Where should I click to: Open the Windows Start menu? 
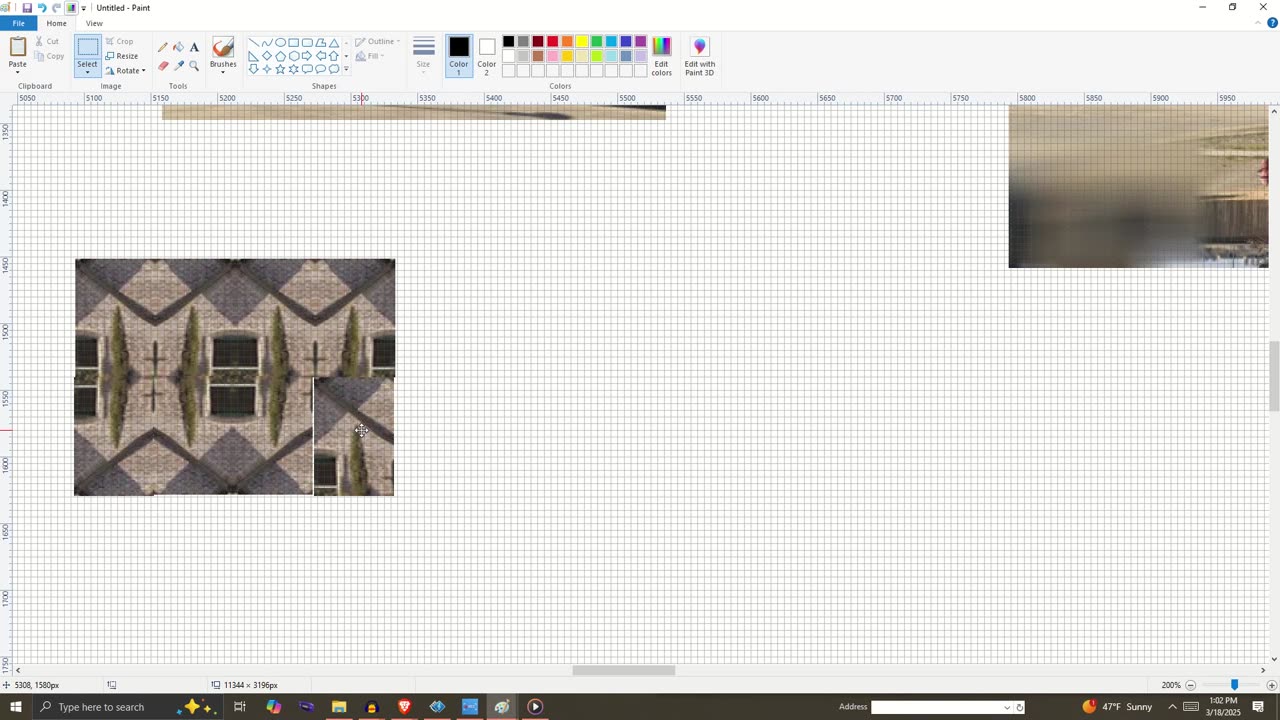point(16,707)
